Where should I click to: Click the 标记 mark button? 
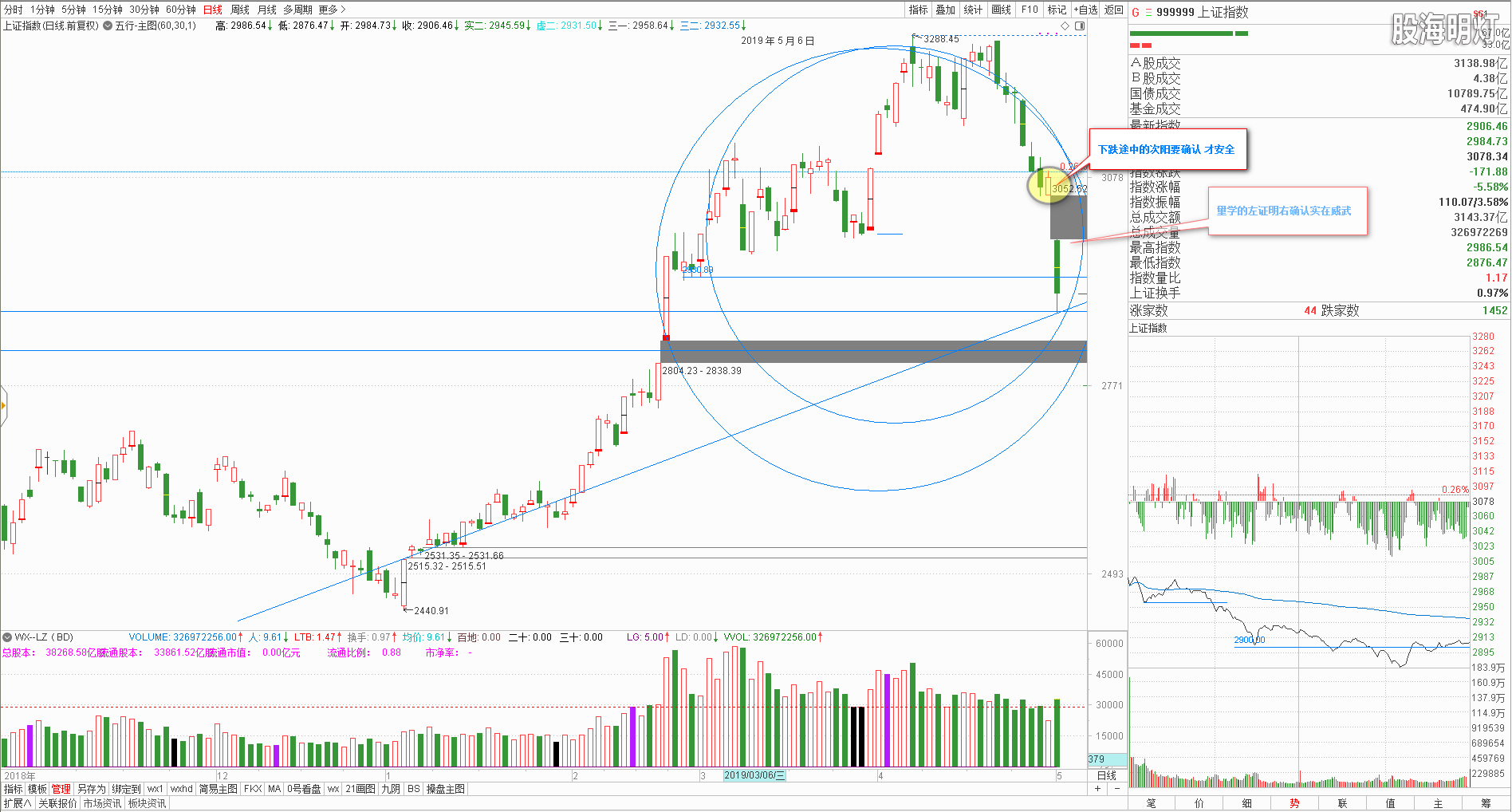(1057, 10)
